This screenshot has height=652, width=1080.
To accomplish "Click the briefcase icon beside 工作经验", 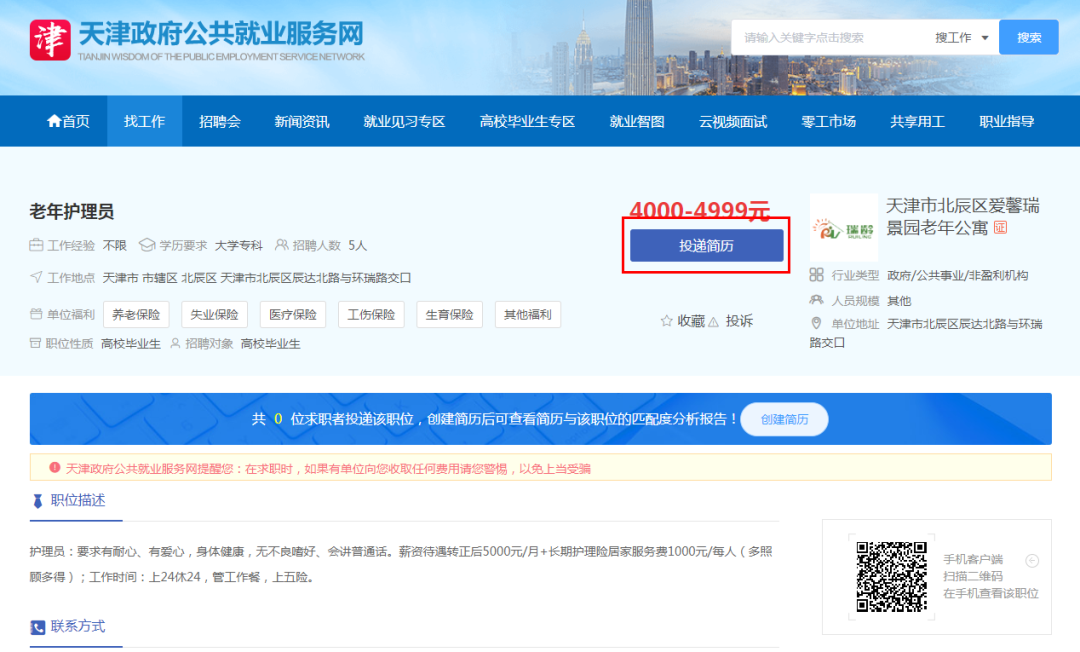I will 36,245.
